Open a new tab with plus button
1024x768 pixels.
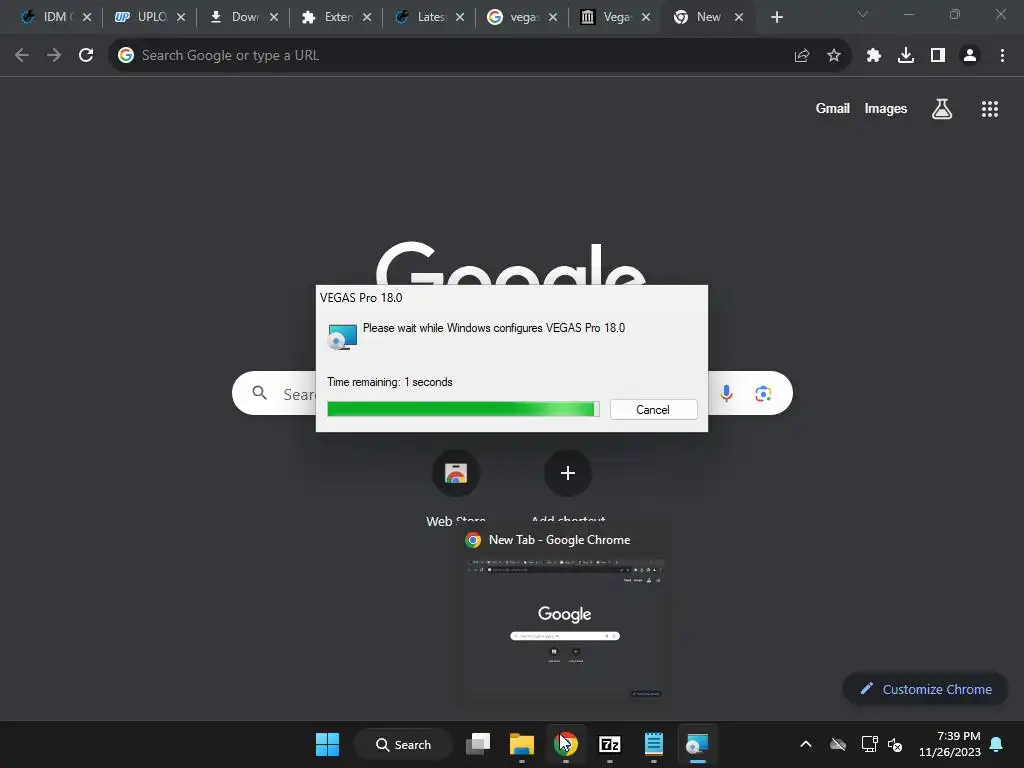[x=776, y=17]
